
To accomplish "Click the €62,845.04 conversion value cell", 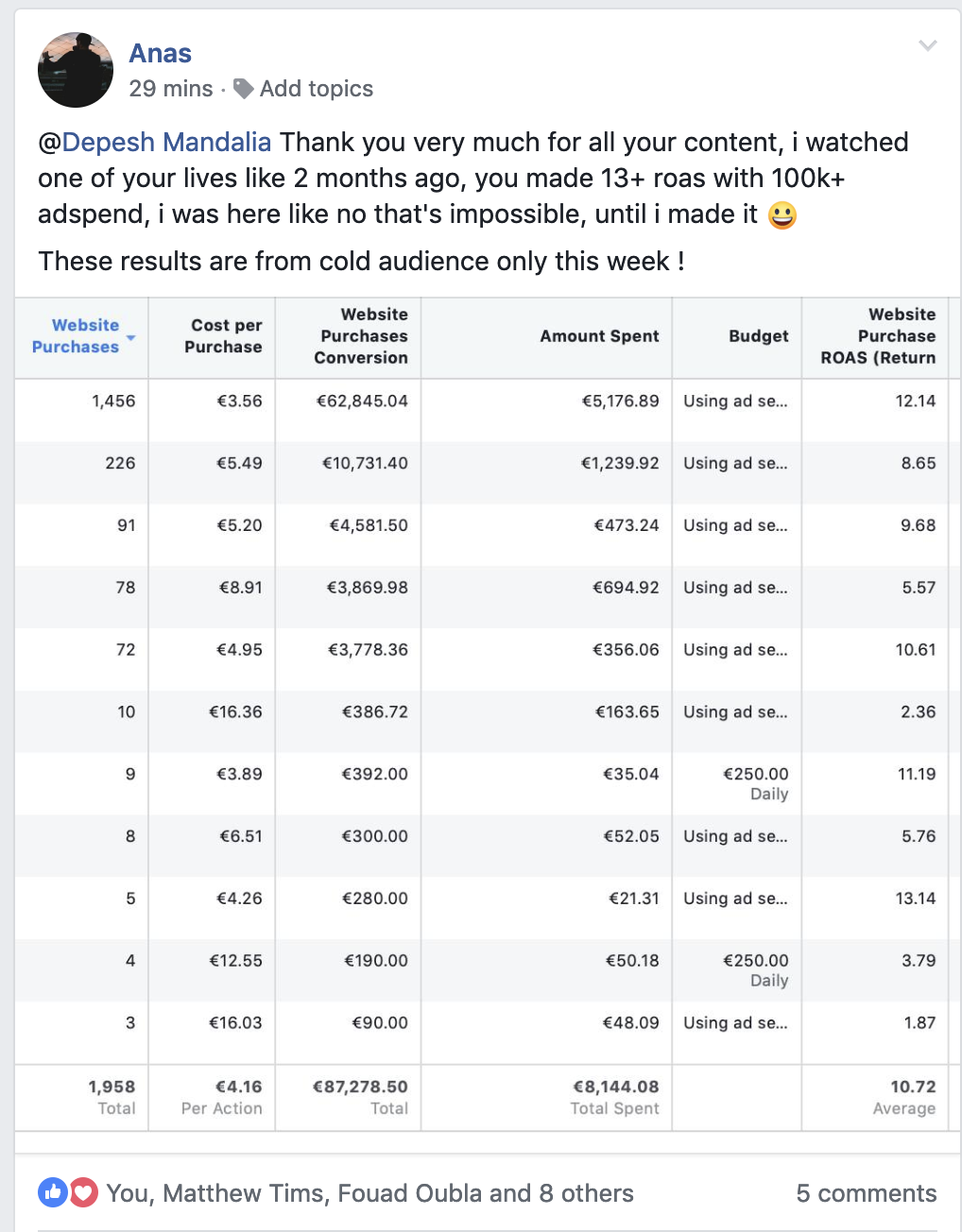I will click(362, 402).
